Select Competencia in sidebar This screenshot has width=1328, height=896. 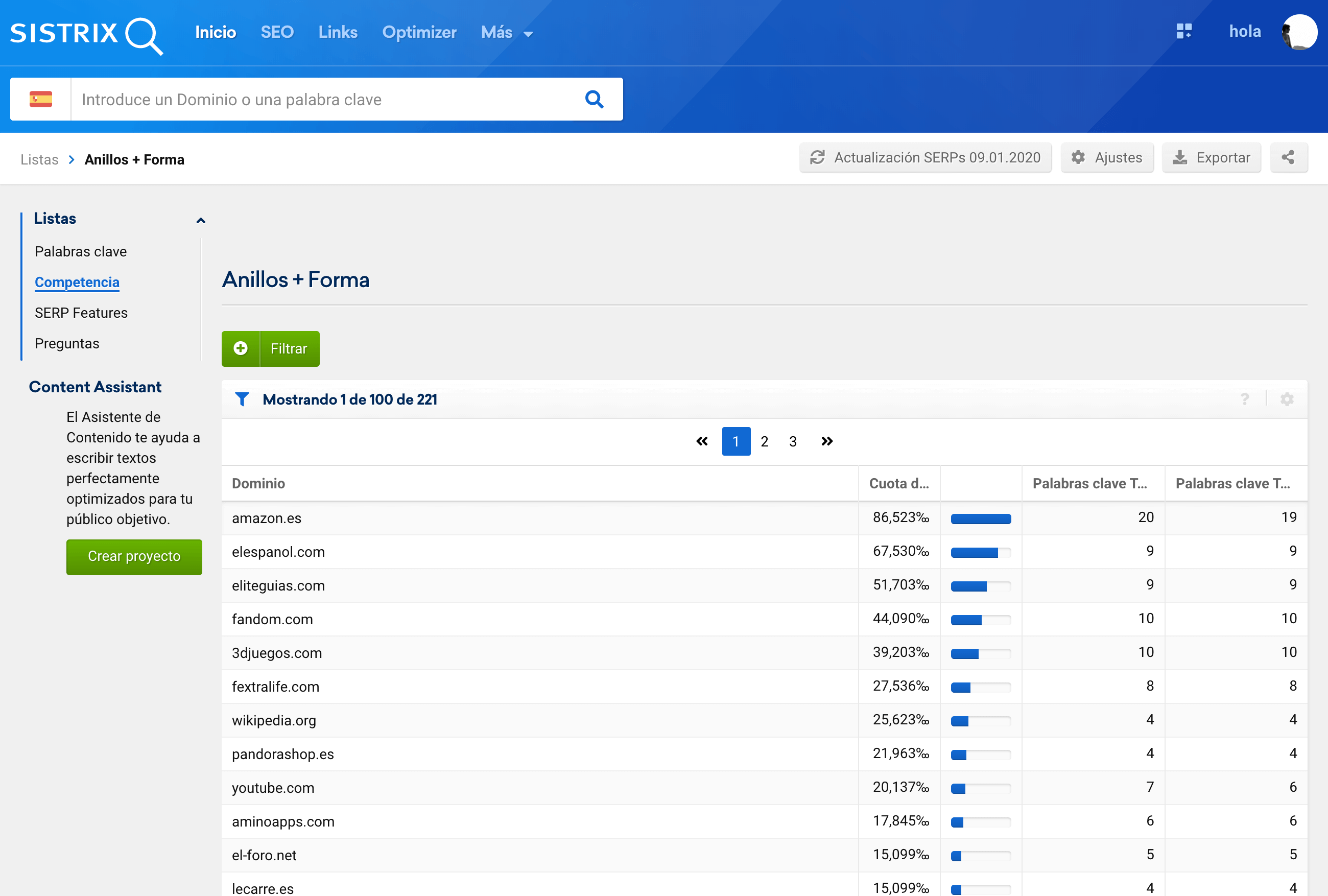click(77, 282)
